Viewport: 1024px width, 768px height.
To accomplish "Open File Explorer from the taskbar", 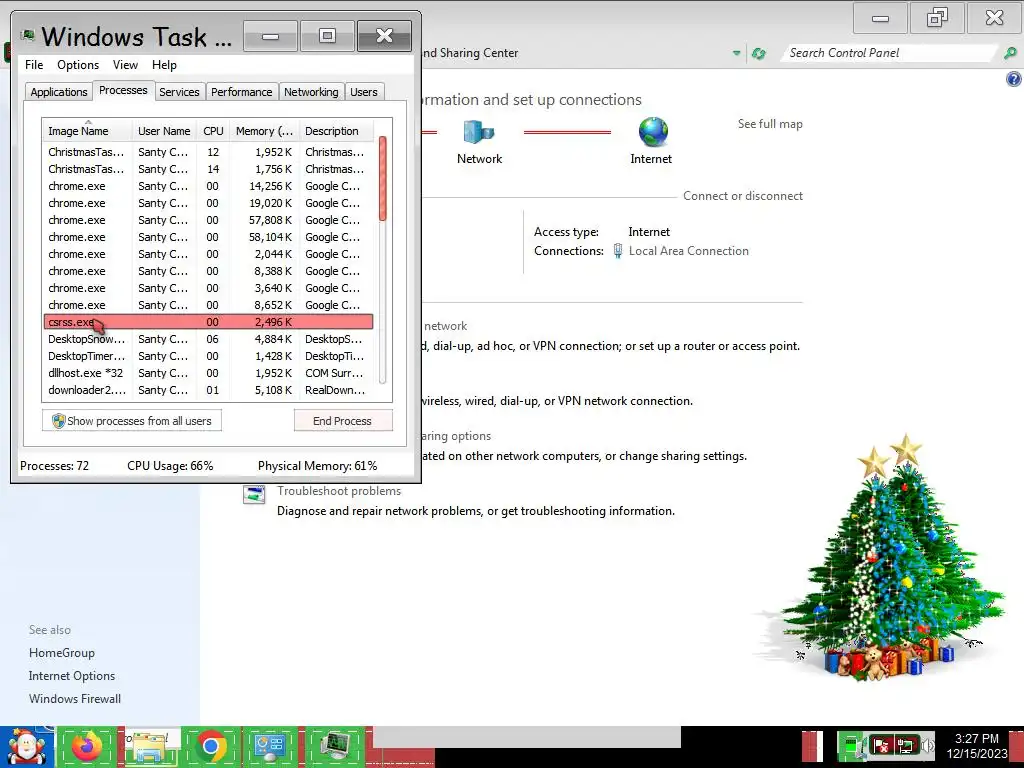I will (149, 746).
